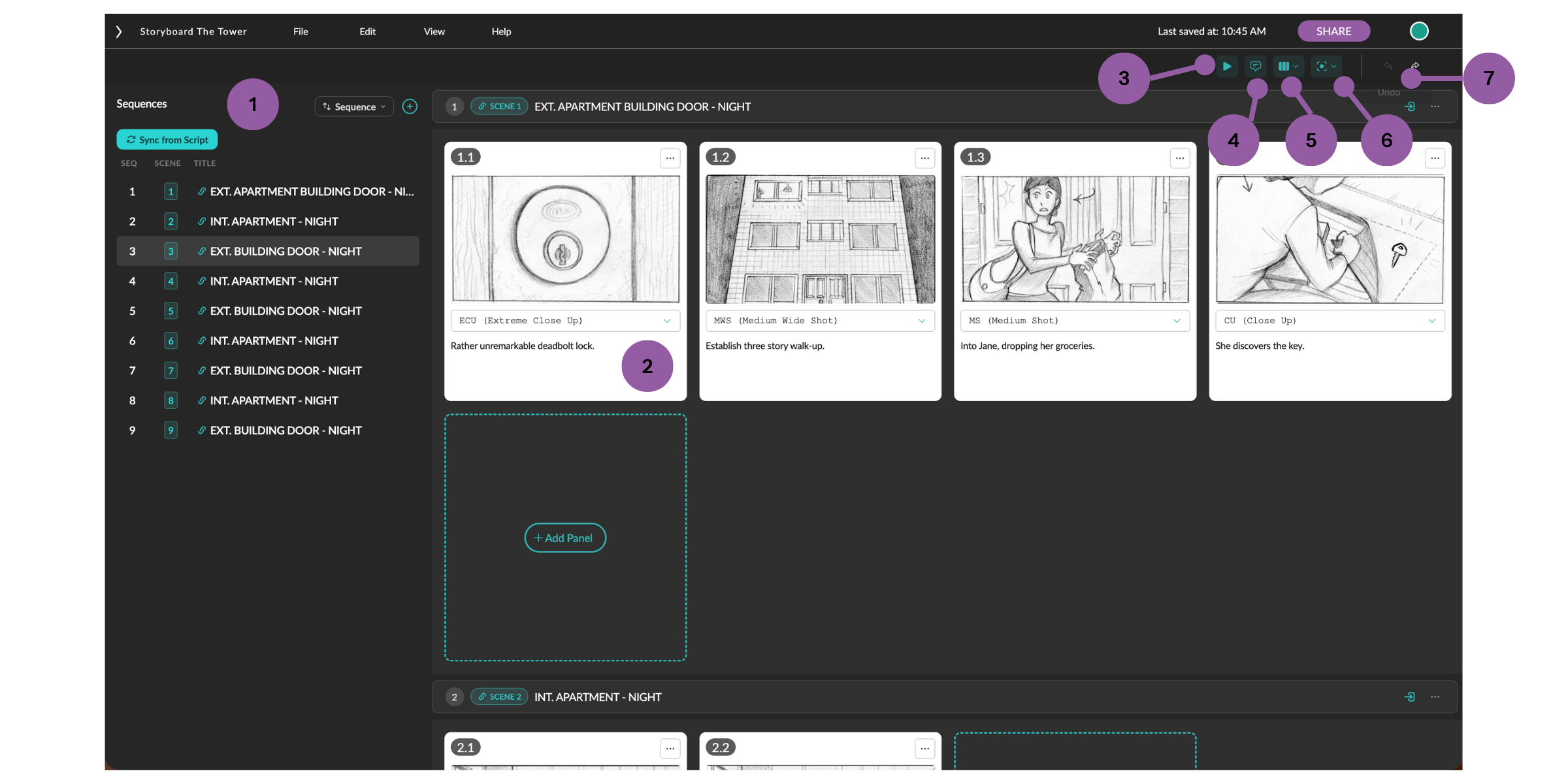The width and height of the screenshot is (1568, 784).
Task: Select sequence 3 EXT. BUILDING DOOR - NIGHT row
Action: [268, 252]
